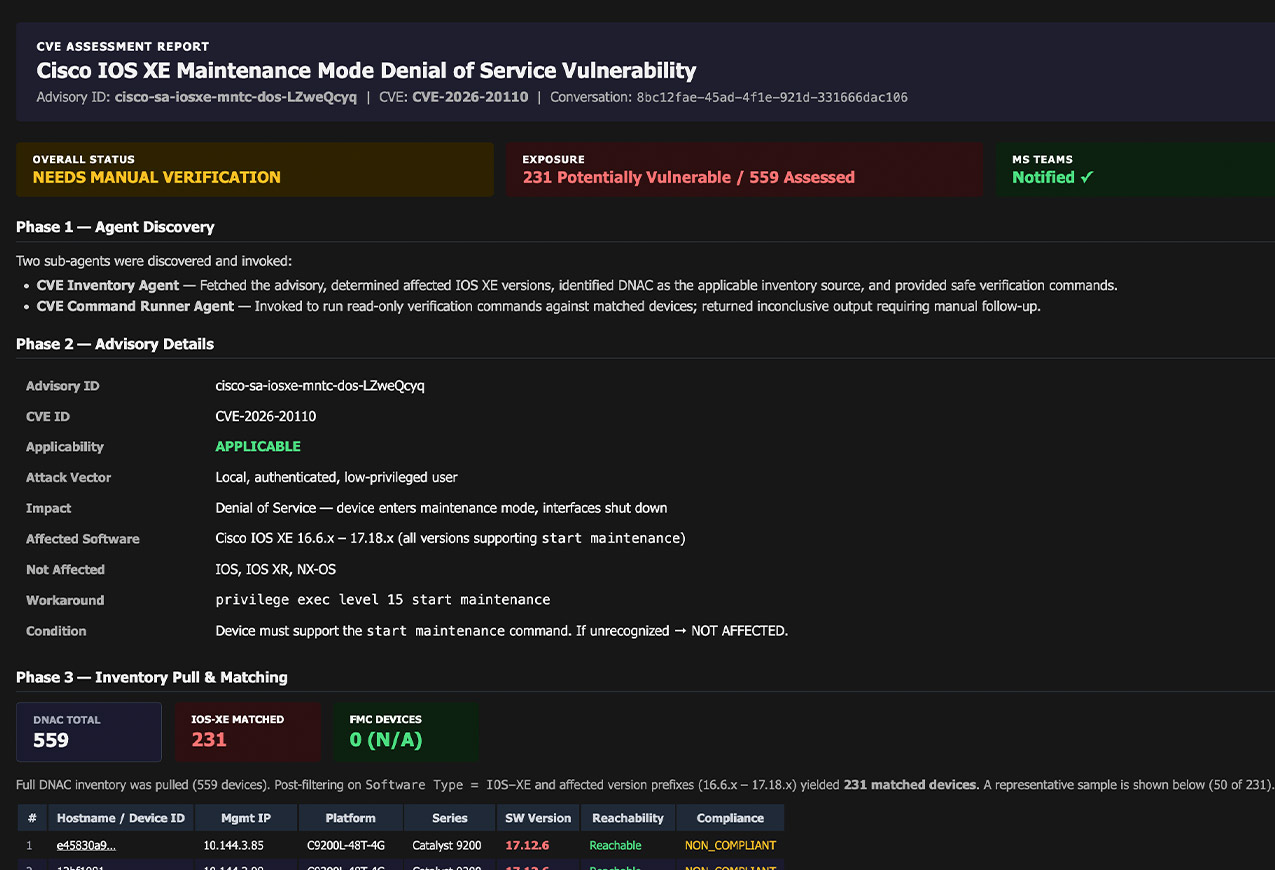
Task: Click the Attack Vector value text
Action: click(337, 478)
